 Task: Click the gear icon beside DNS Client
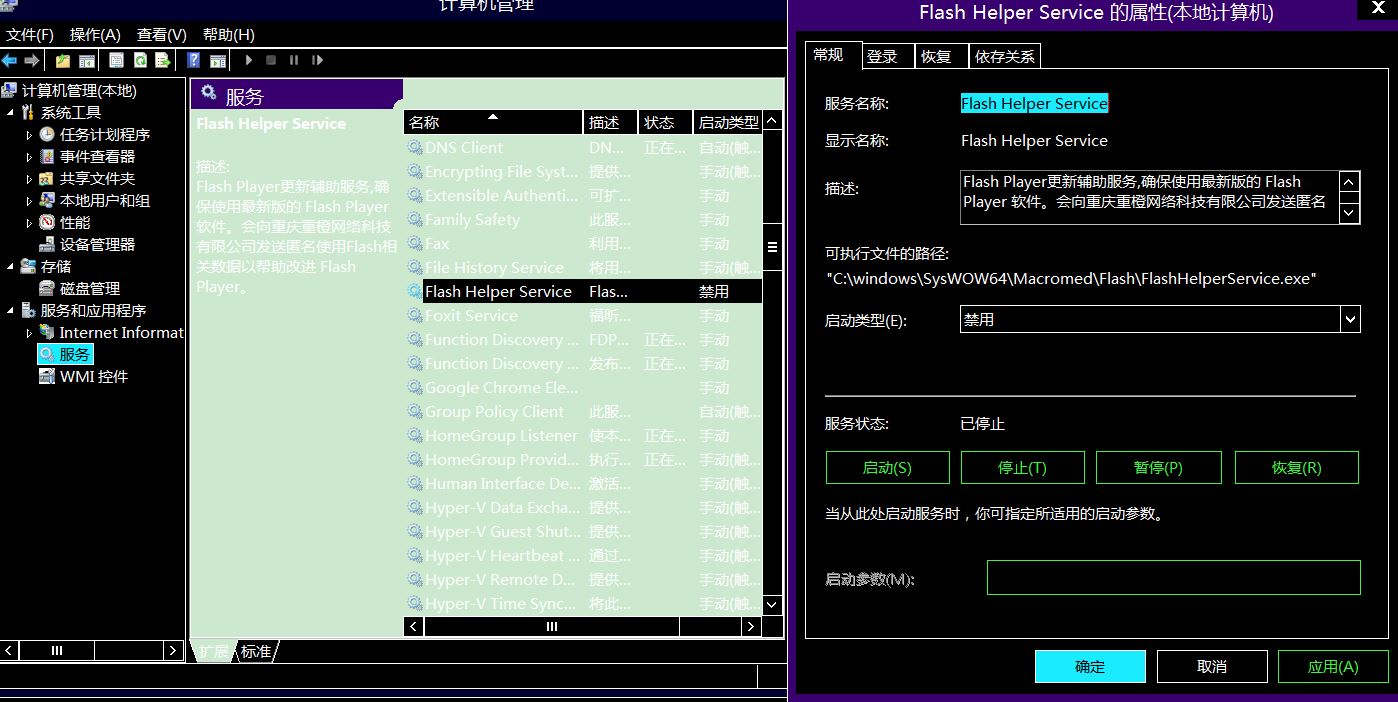415,148
